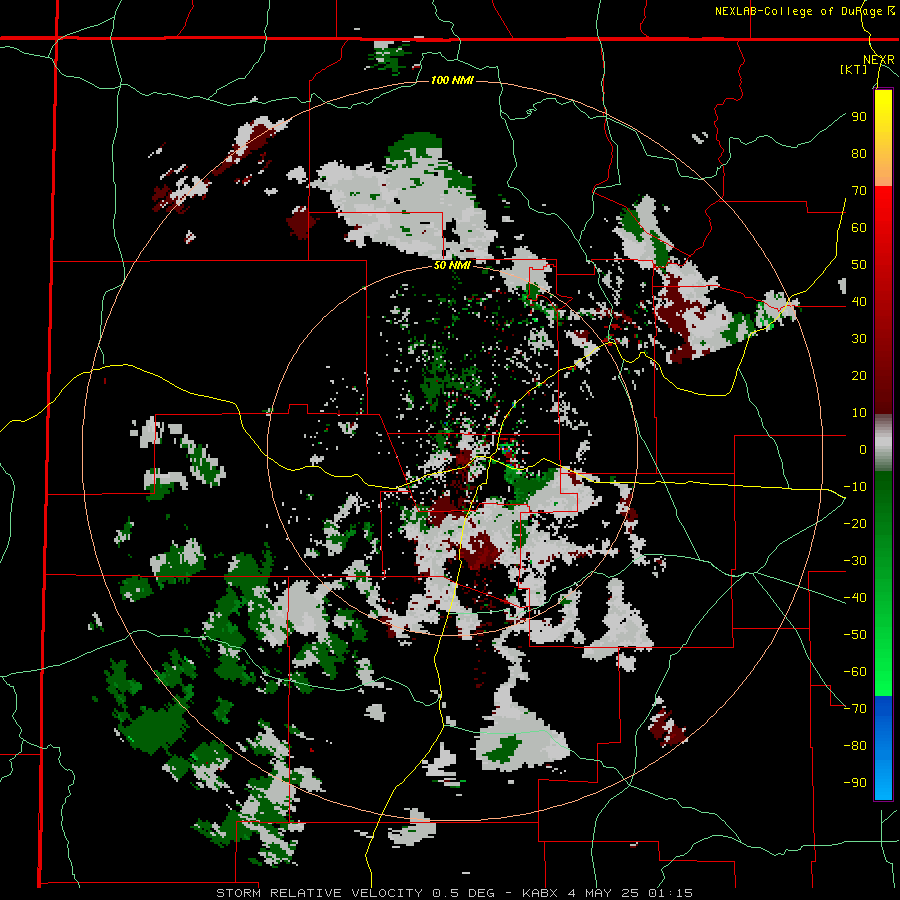The image size is (900, 900).
Task: Click the 50 knots scale value
Action: (x=859, y=265)
